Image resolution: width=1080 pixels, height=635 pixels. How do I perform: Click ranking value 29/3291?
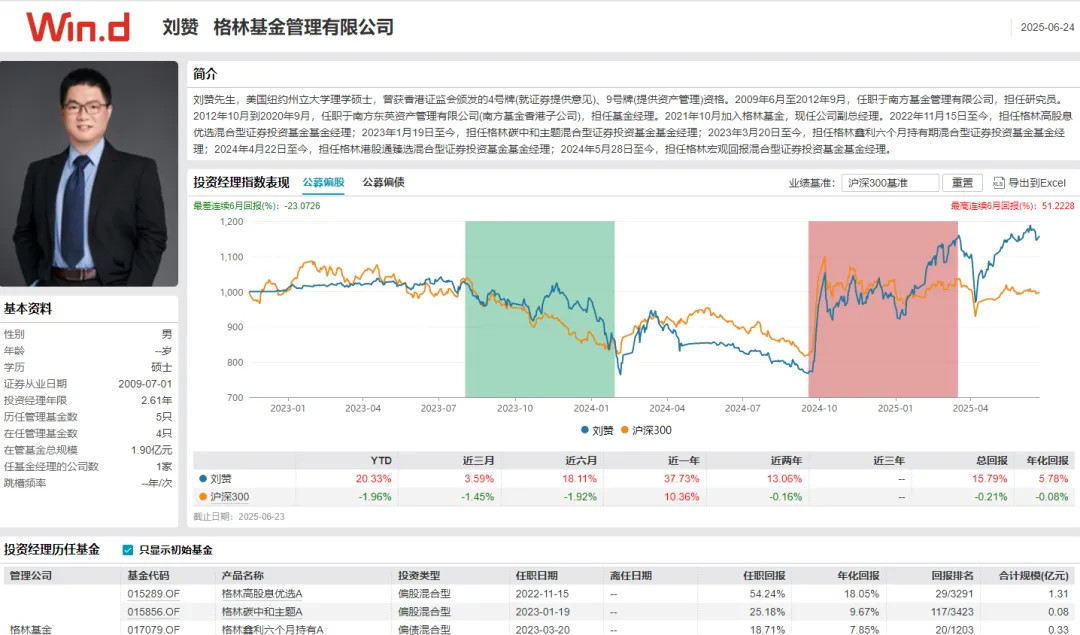[955, 594]
